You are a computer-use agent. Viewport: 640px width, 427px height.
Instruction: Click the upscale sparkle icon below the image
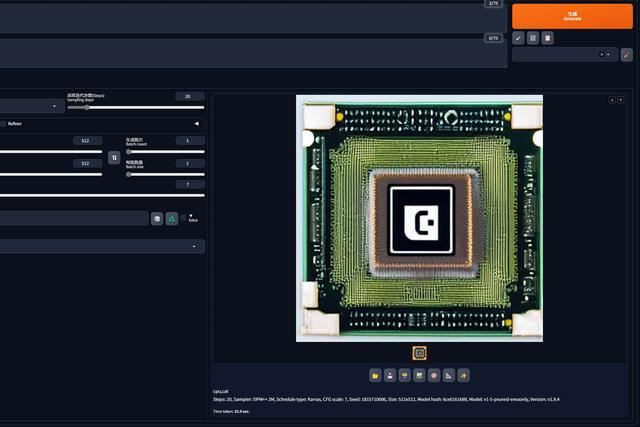tap(464, 376)
